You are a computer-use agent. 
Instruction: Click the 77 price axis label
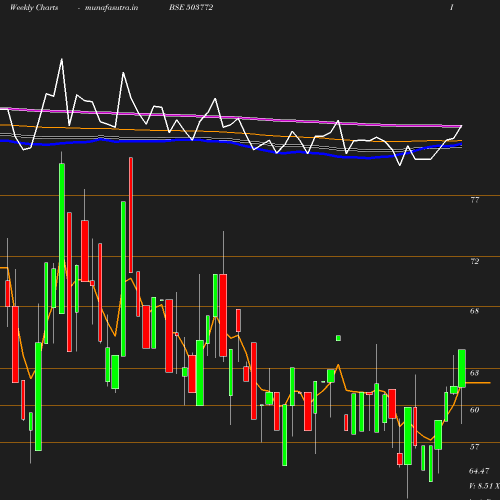coord(475,200)
